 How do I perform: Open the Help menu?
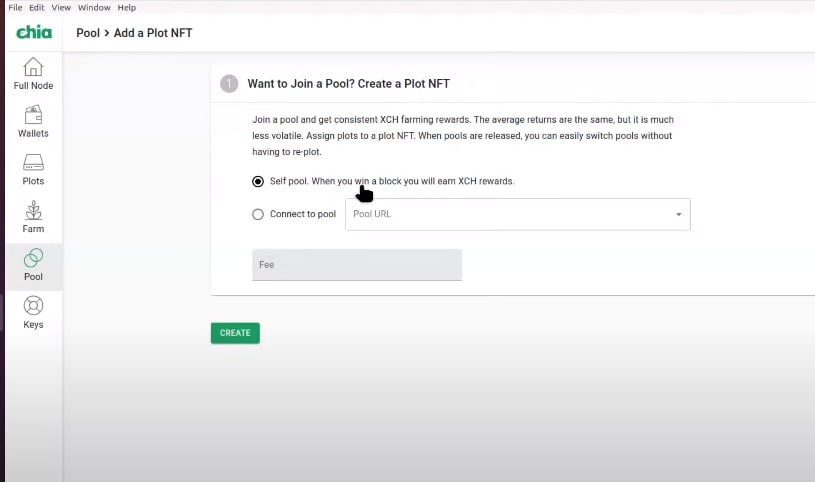127,7
